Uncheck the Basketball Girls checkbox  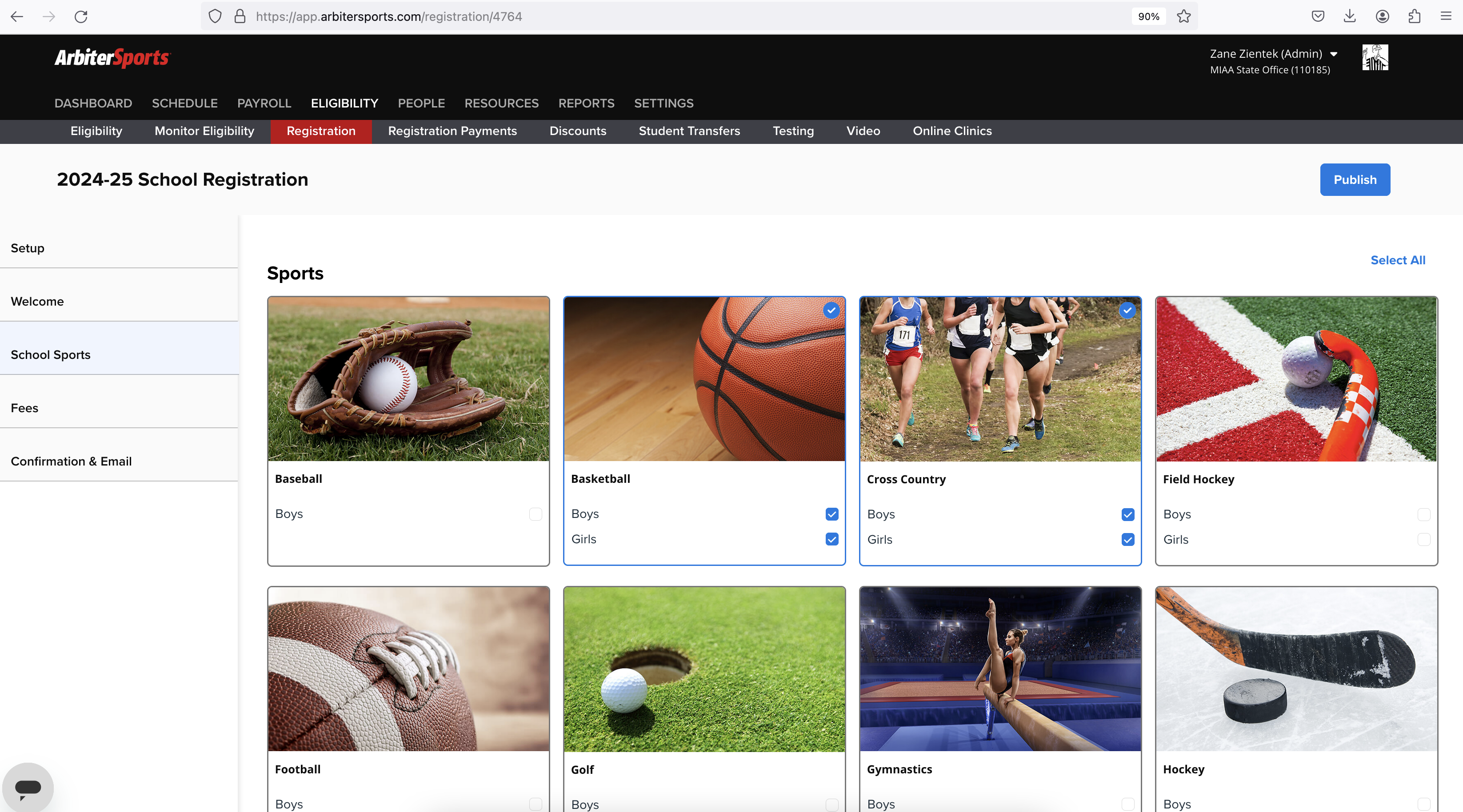[x=831, y=539]
